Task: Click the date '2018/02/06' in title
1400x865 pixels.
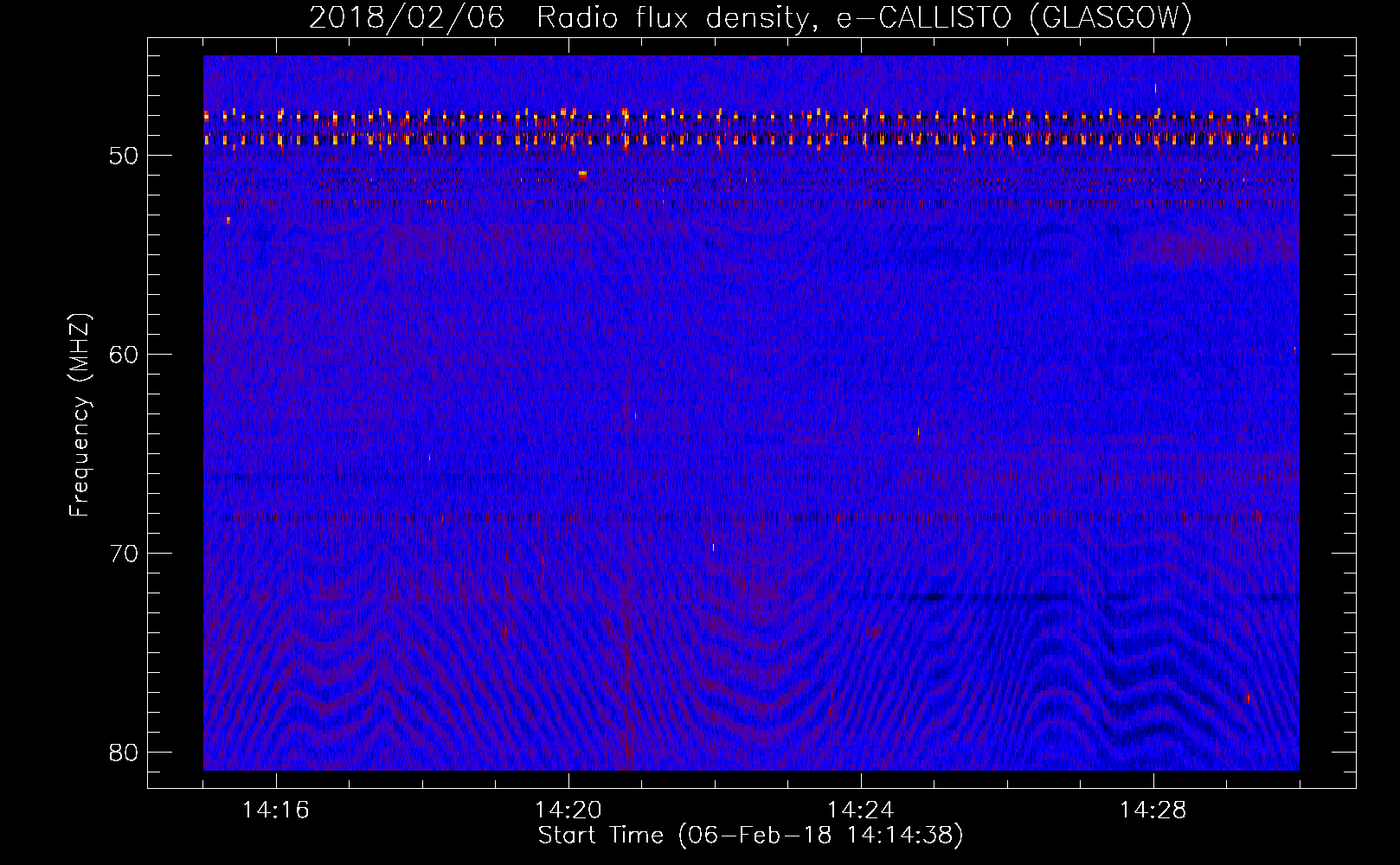Action: pos(407,17)
